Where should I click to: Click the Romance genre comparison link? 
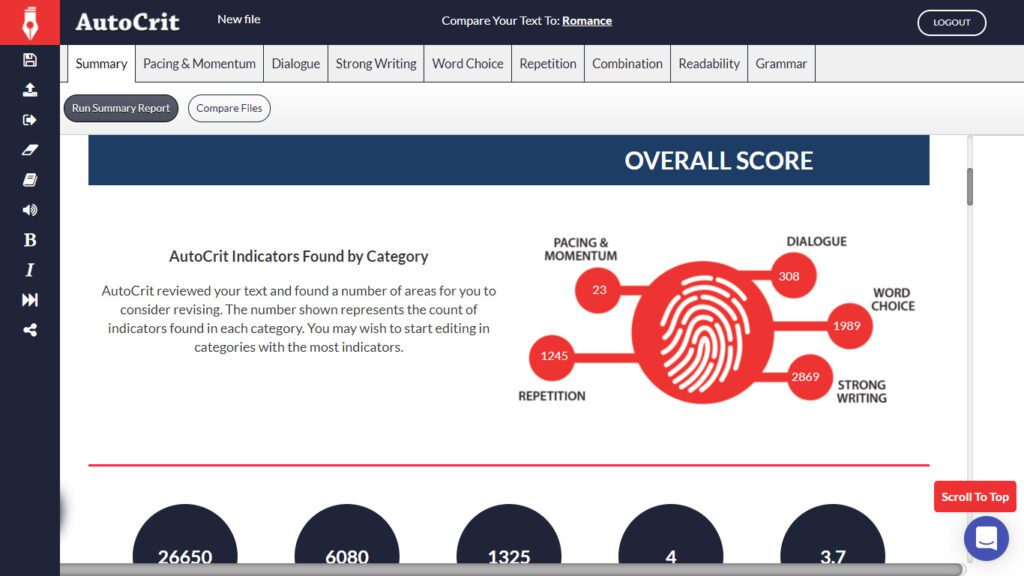click(x=587, y=21)
